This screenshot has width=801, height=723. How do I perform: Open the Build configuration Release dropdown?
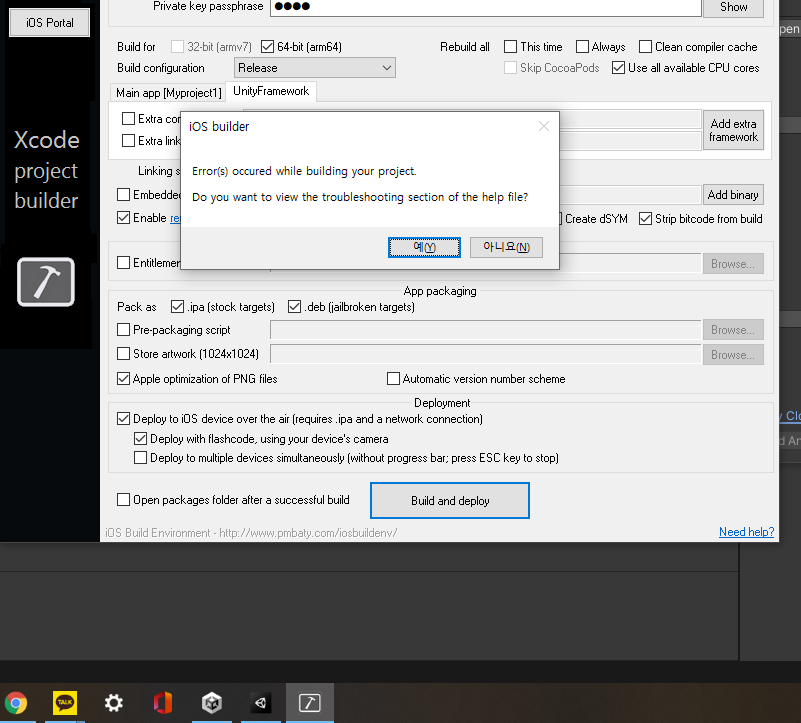tap(315, 68)
